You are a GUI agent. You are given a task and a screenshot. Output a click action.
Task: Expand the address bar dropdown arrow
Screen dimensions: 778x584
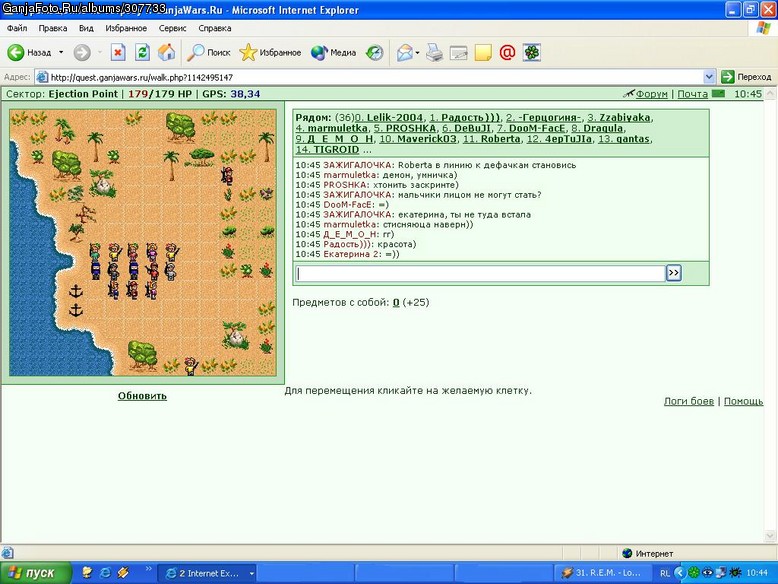709,77
